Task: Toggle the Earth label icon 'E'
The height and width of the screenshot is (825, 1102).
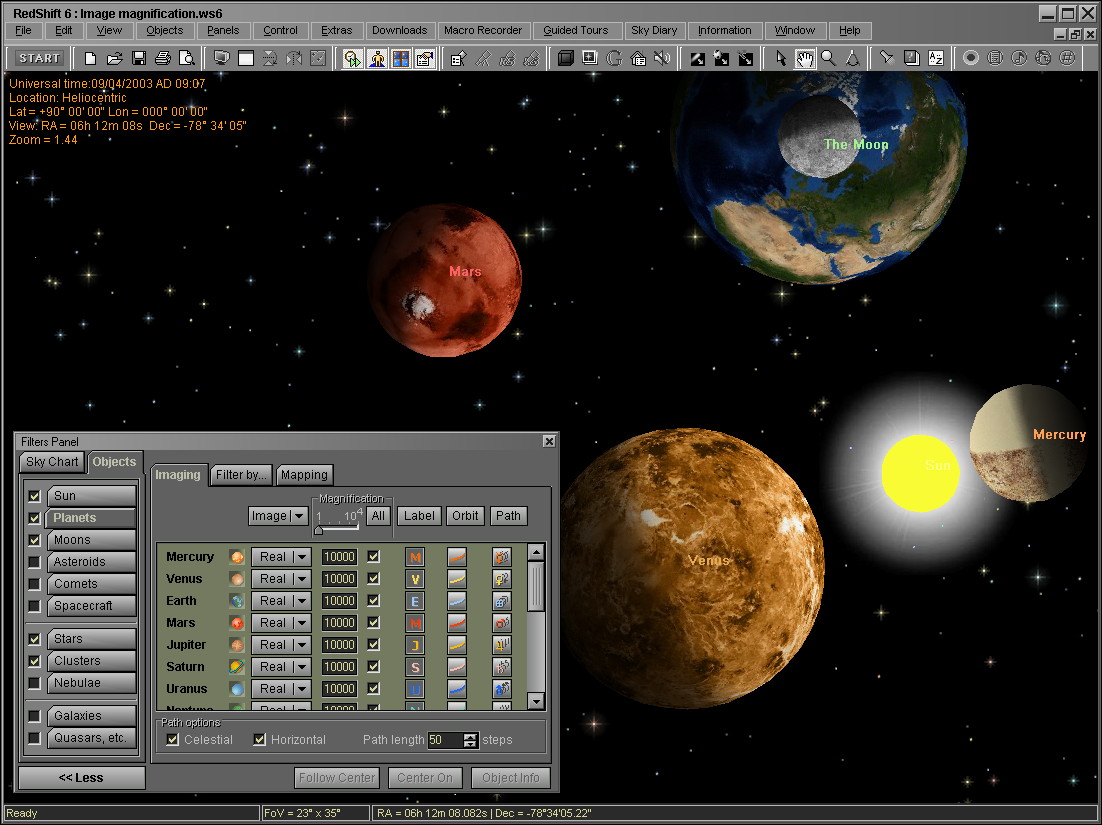Action: (x=414, y=601)
